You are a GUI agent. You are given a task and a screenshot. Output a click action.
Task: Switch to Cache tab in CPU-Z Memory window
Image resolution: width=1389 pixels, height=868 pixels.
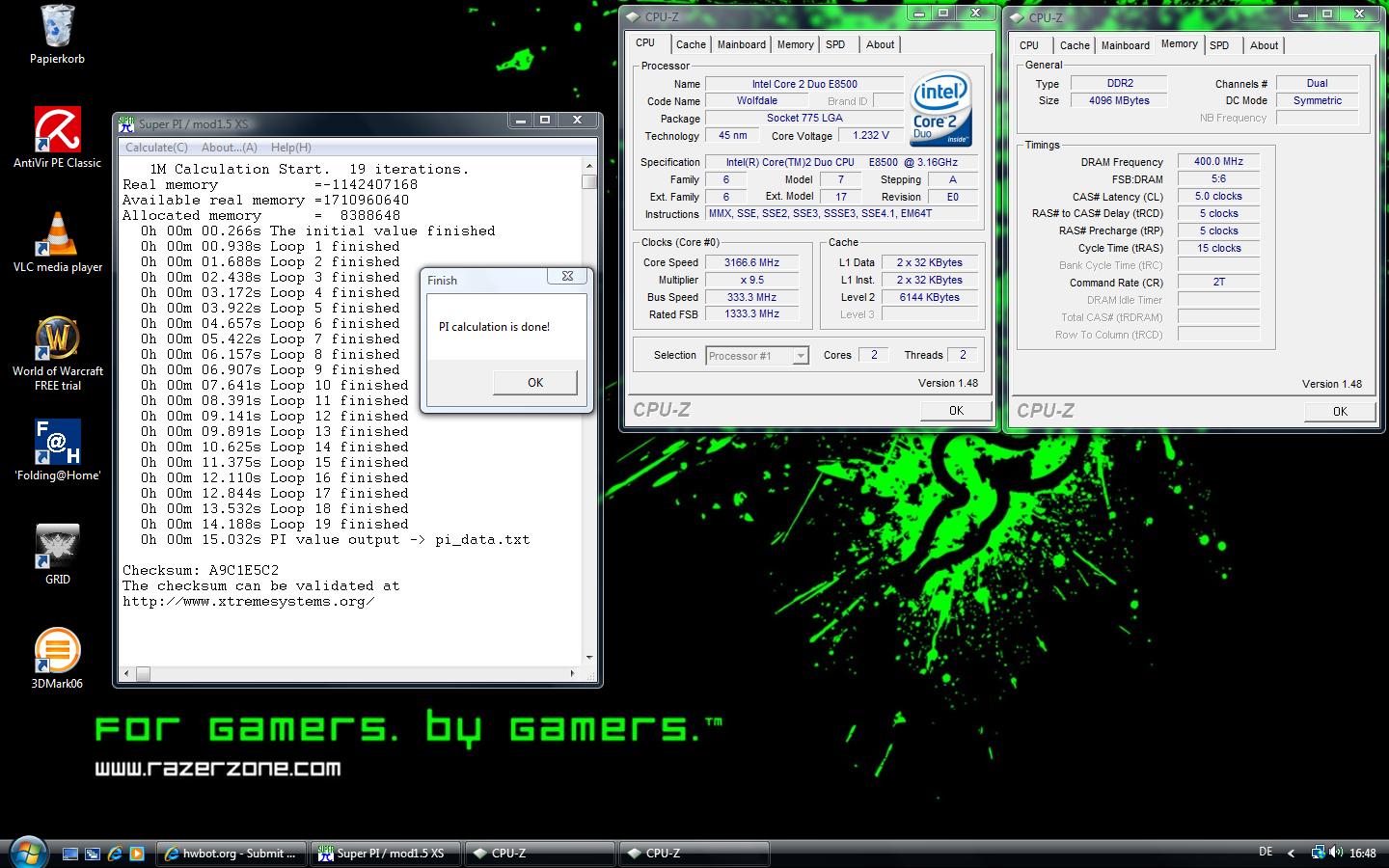1075,45
